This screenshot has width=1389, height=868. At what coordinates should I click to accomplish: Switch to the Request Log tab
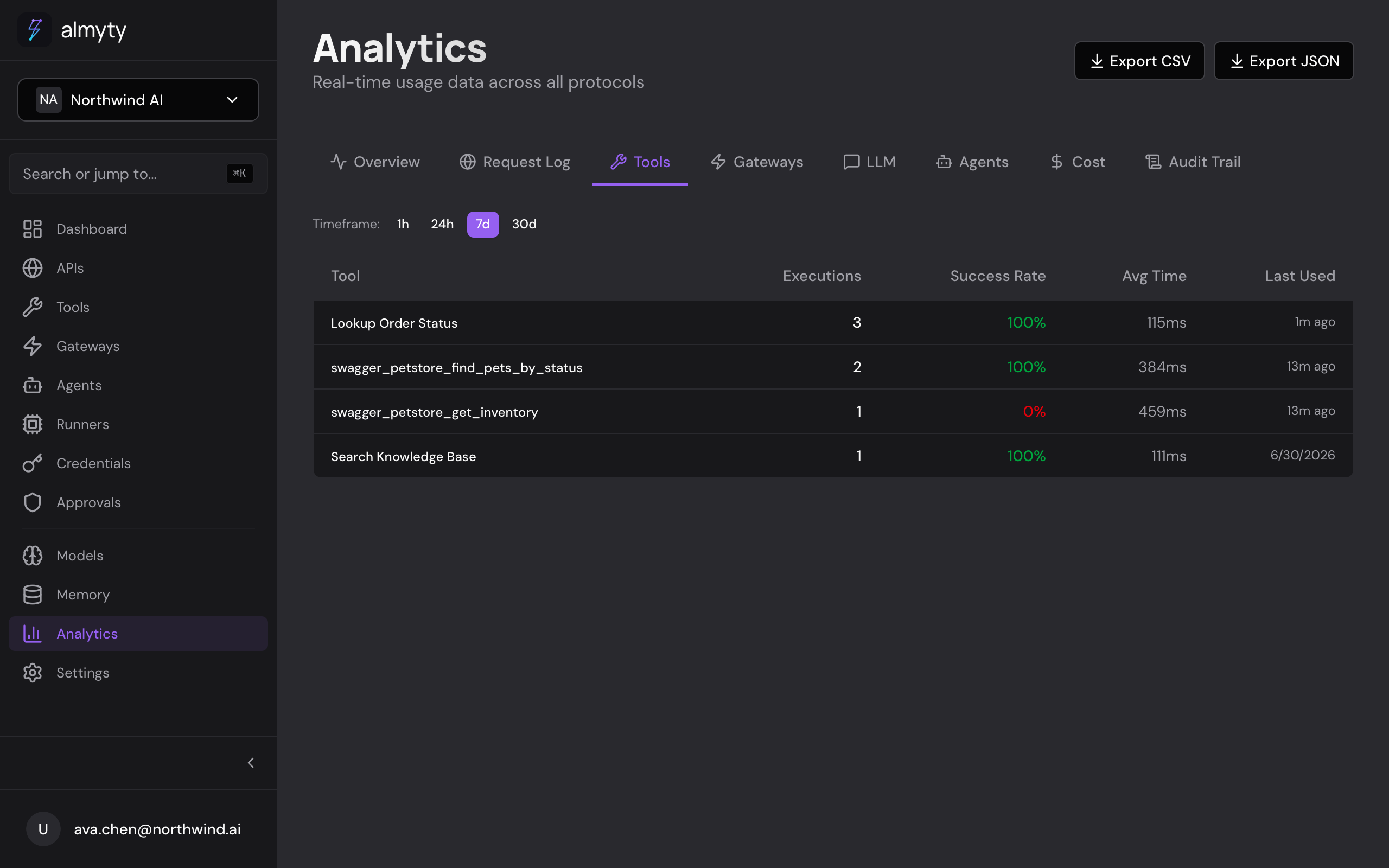[515, 162]
